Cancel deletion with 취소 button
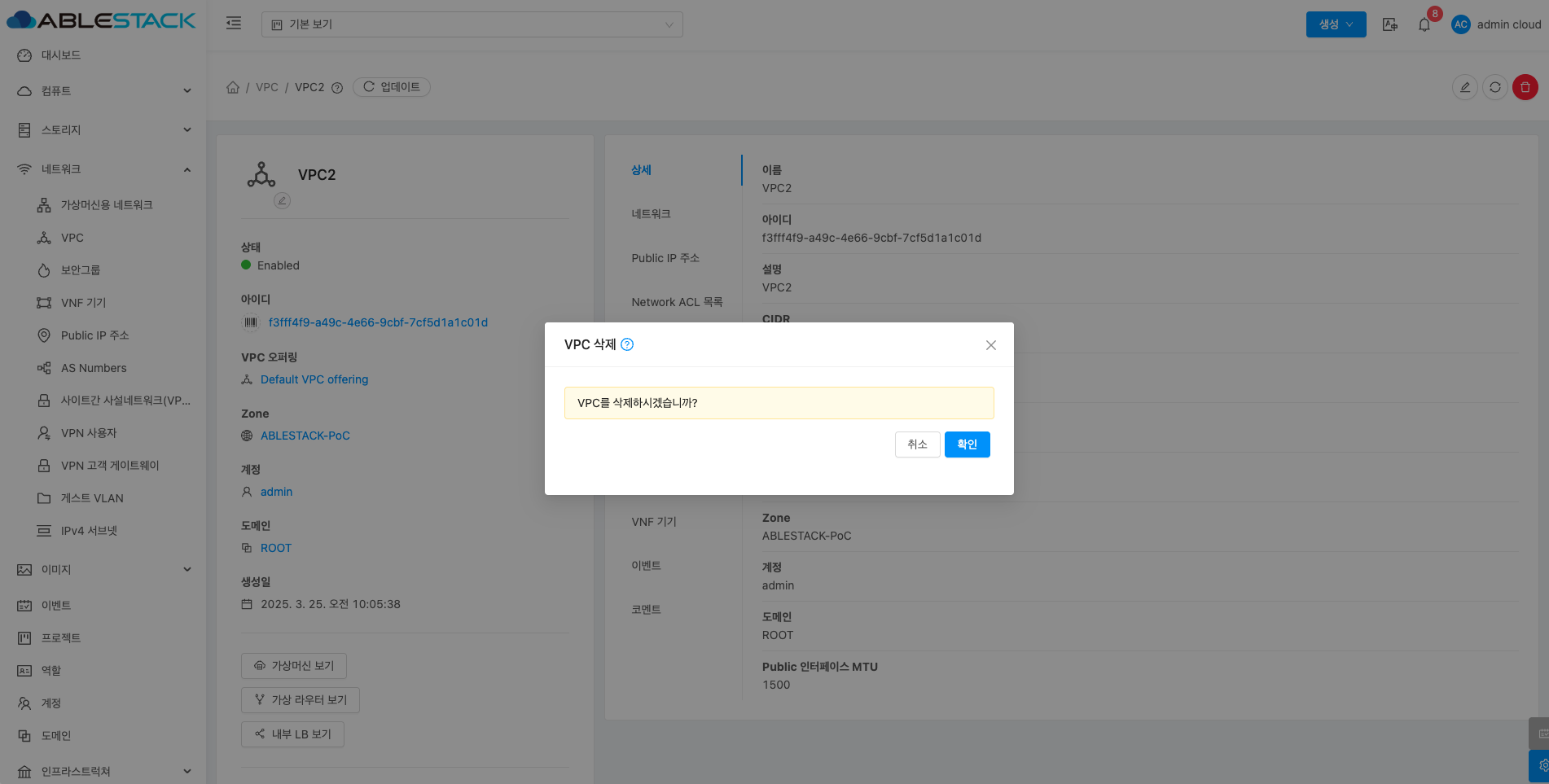The height and width of the screenshot is (784, 1549). 917,445
